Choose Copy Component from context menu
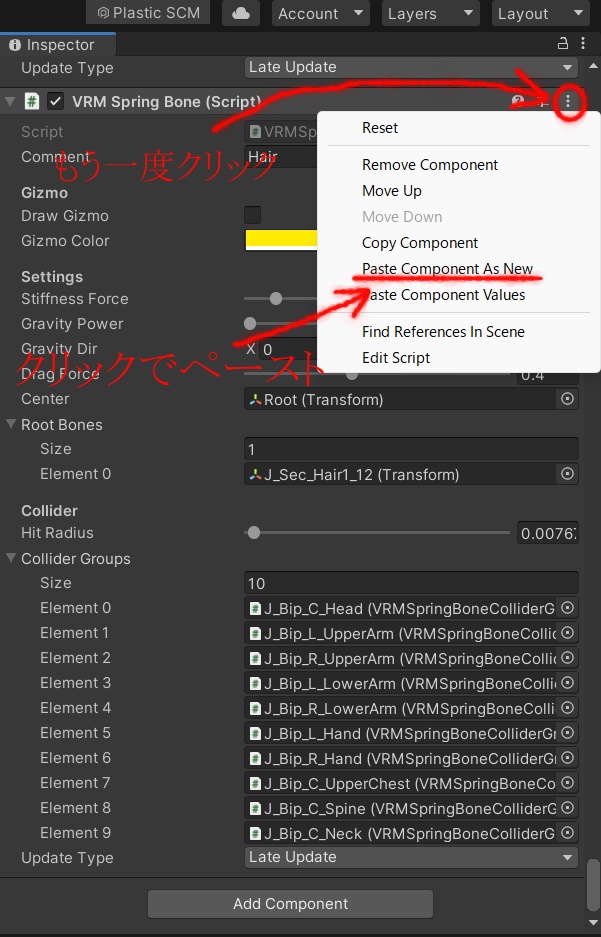601x937 pixels. [x=420, y=243]
